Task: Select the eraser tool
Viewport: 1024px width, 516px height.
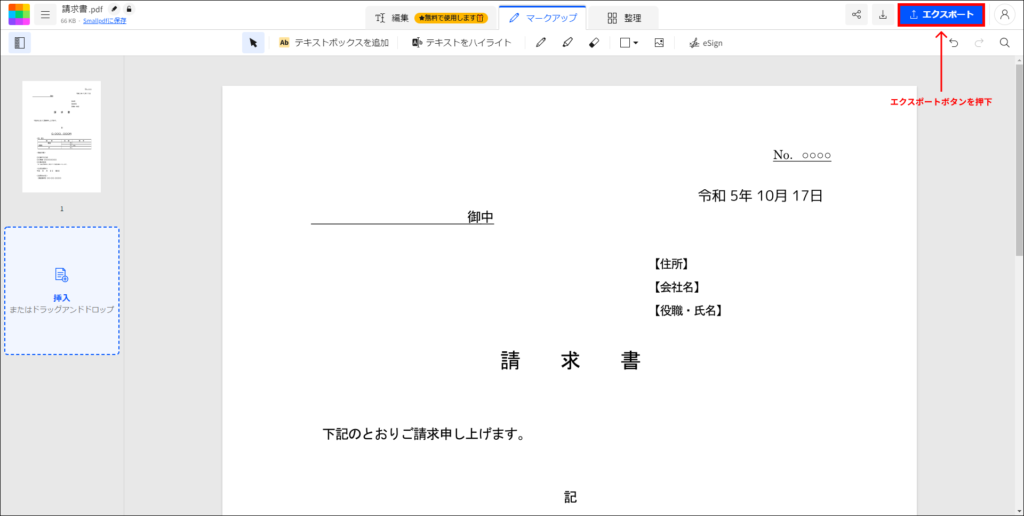Action: point(594,42)
